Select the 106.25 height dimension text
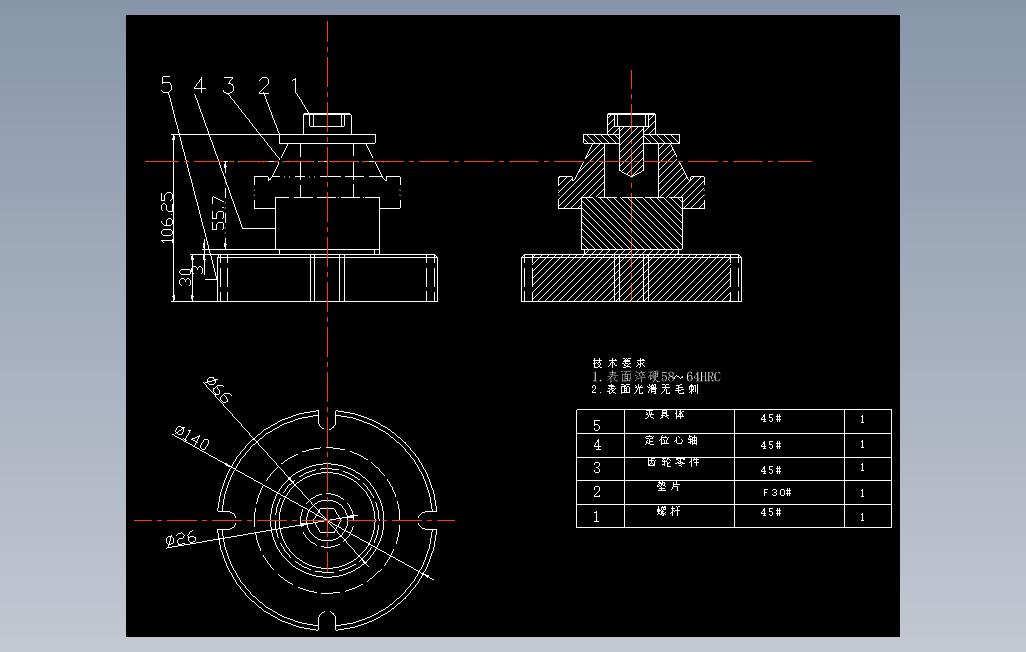Image resolution: width=1026 pixels, height=652 pixels. click(x=168, y=217)
